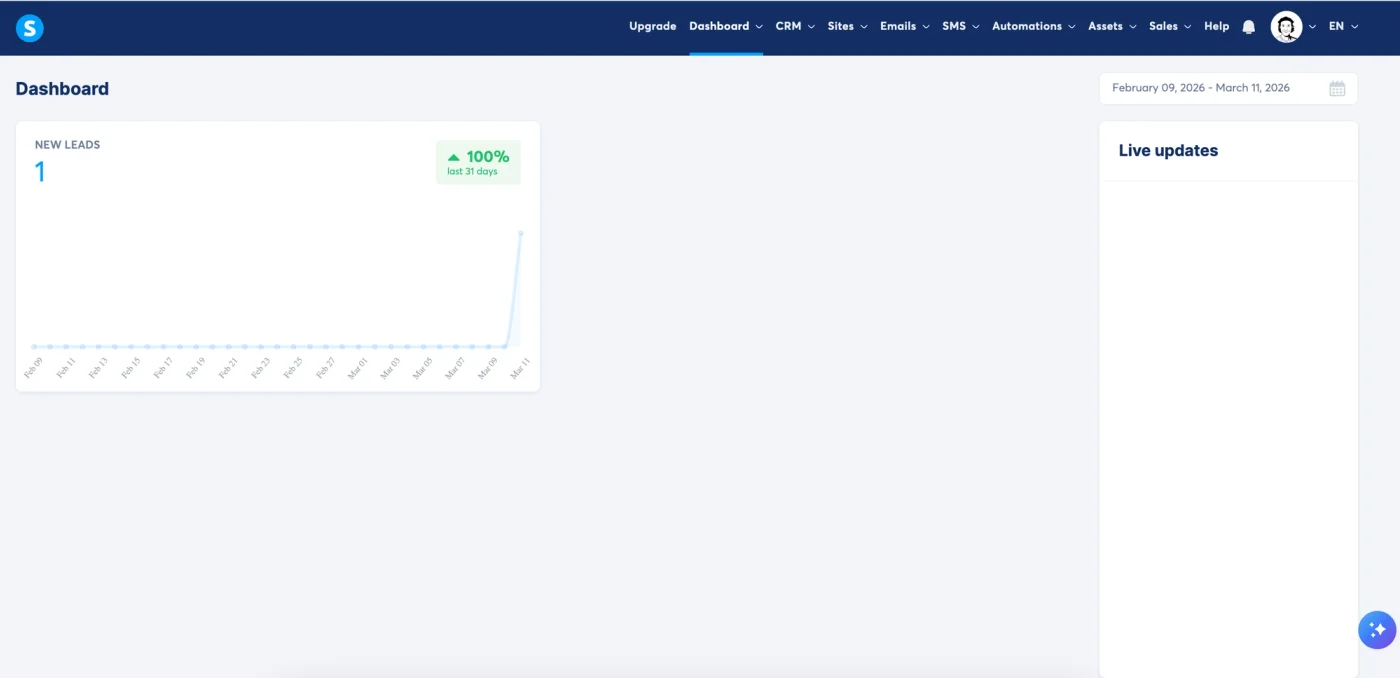Launch the AI assistant sparkle button
The image size is (1400, 678).
(1377, 629)
